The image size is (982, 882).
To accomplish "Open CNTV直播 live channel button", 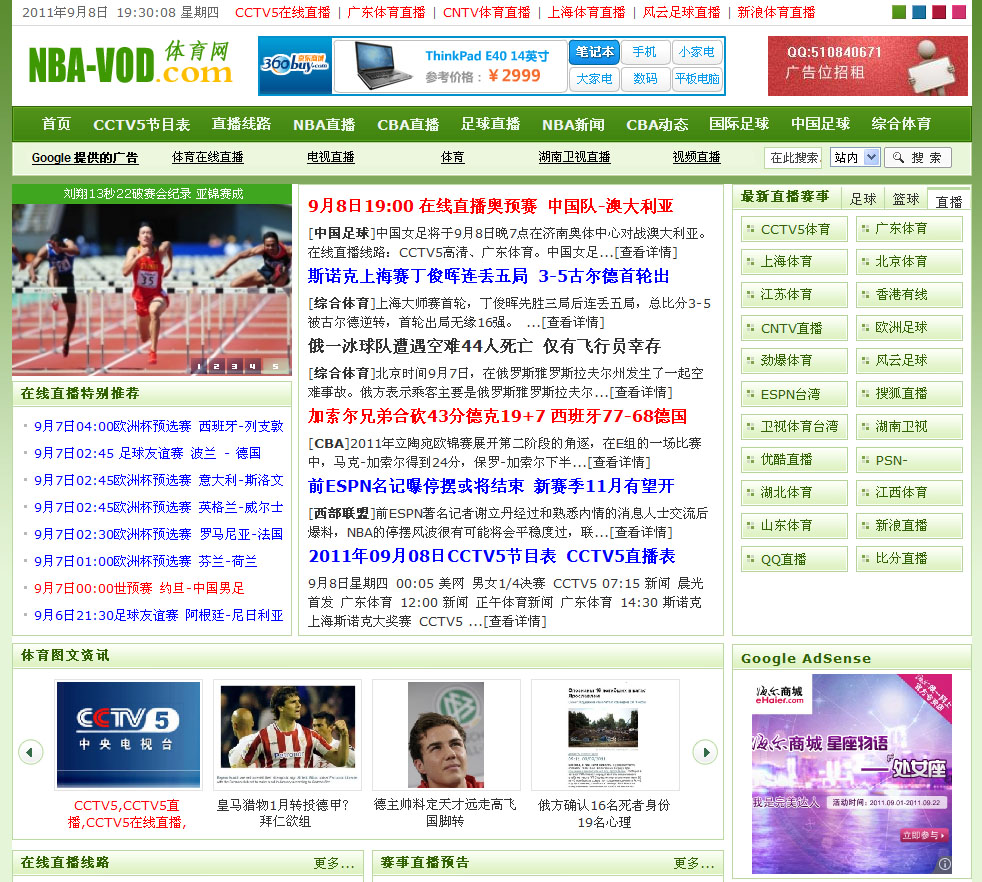I will (x=794, y=328).
